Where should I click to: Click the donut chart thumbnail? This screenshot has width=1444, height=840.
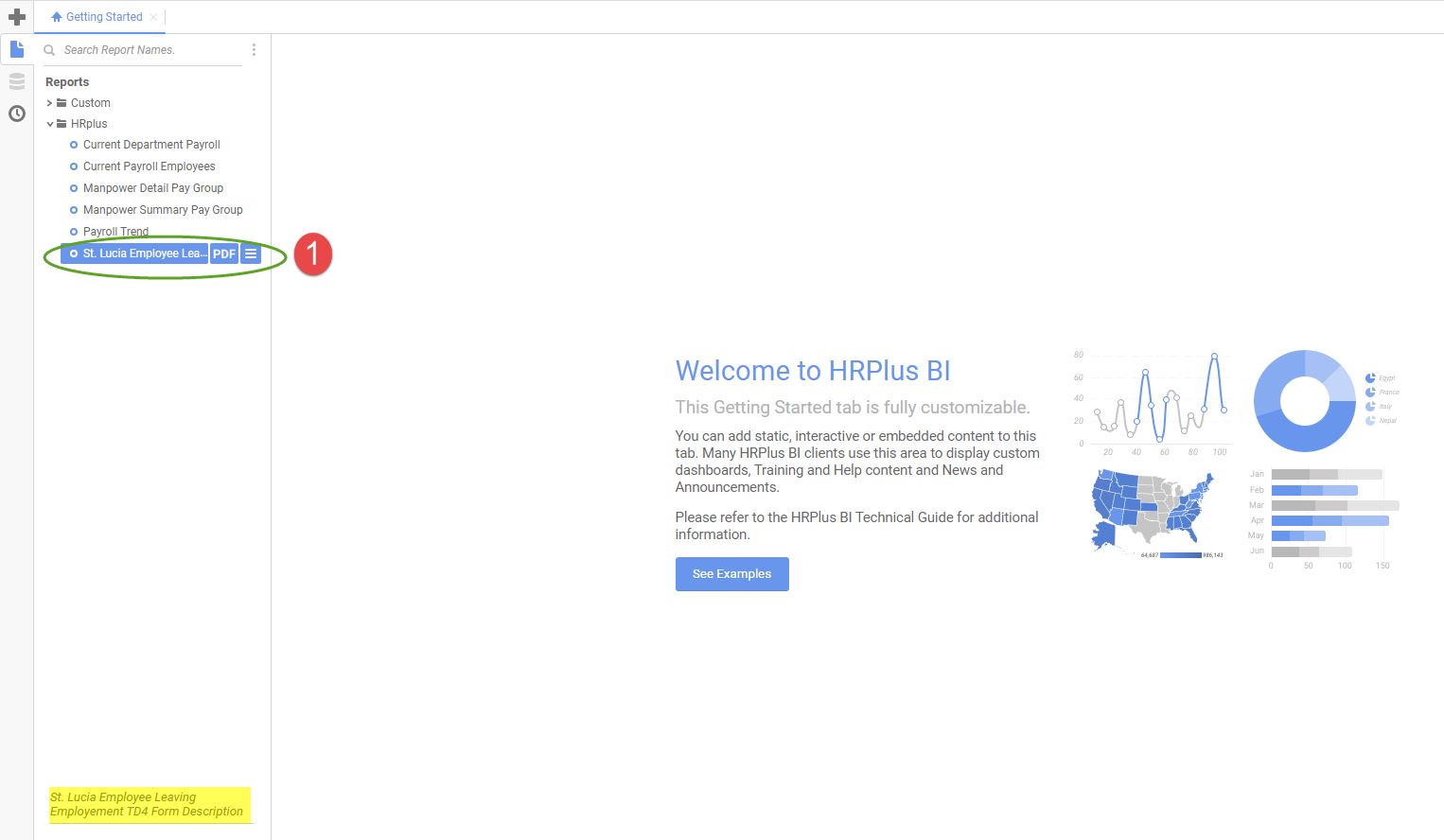(1305, 401)
